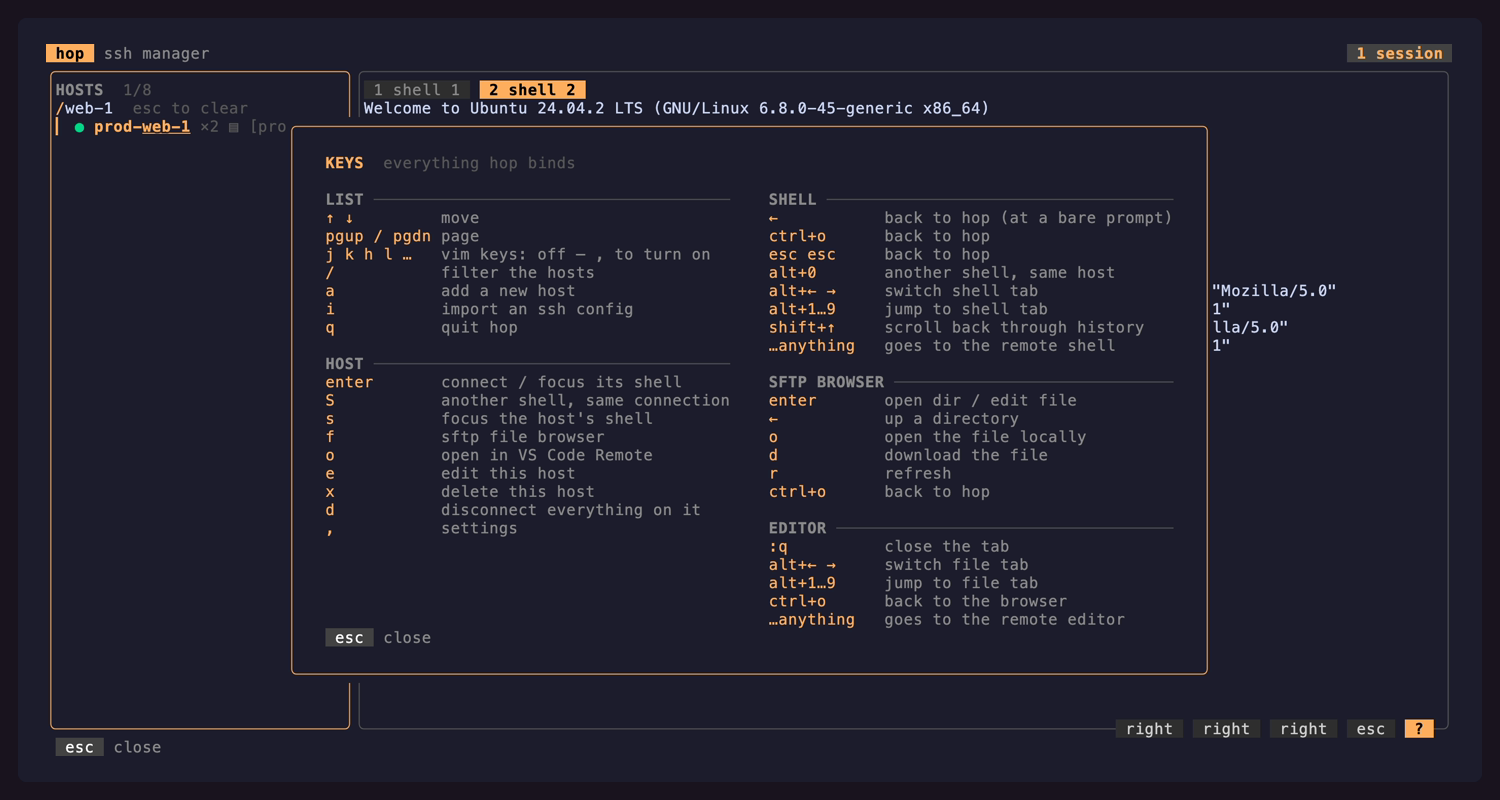1500x800 pixels.
Task: Click the ':q' editor shortcut
Action: [x=778, y=546]
